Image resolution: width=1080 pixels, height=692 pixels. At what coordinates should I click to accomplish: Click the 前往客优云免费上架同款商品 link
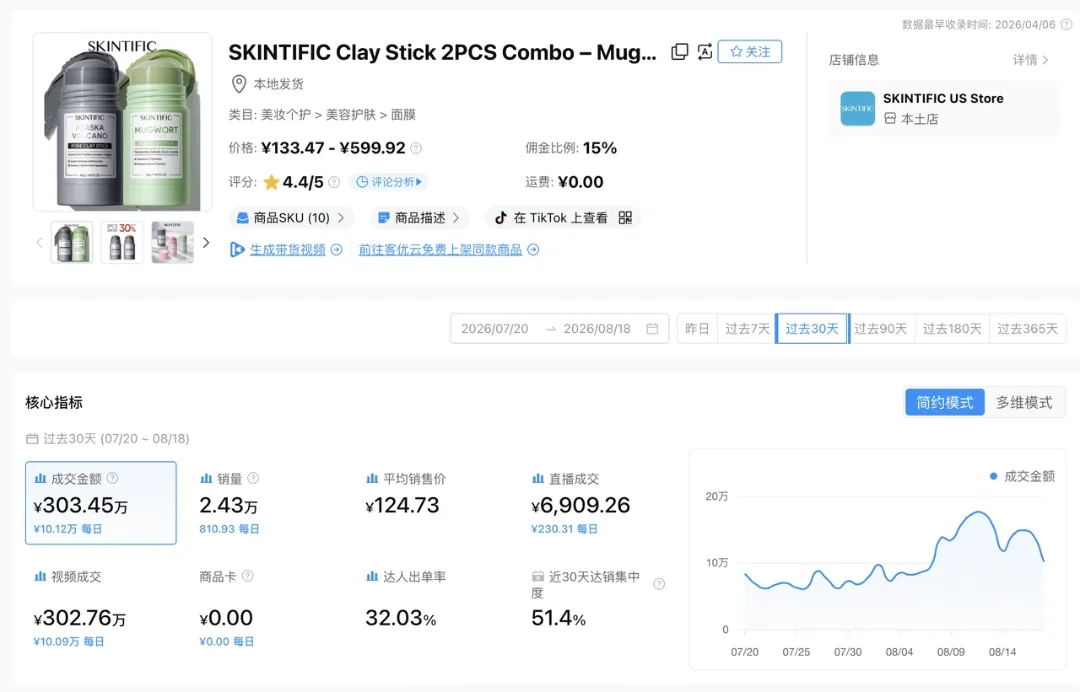440,249
